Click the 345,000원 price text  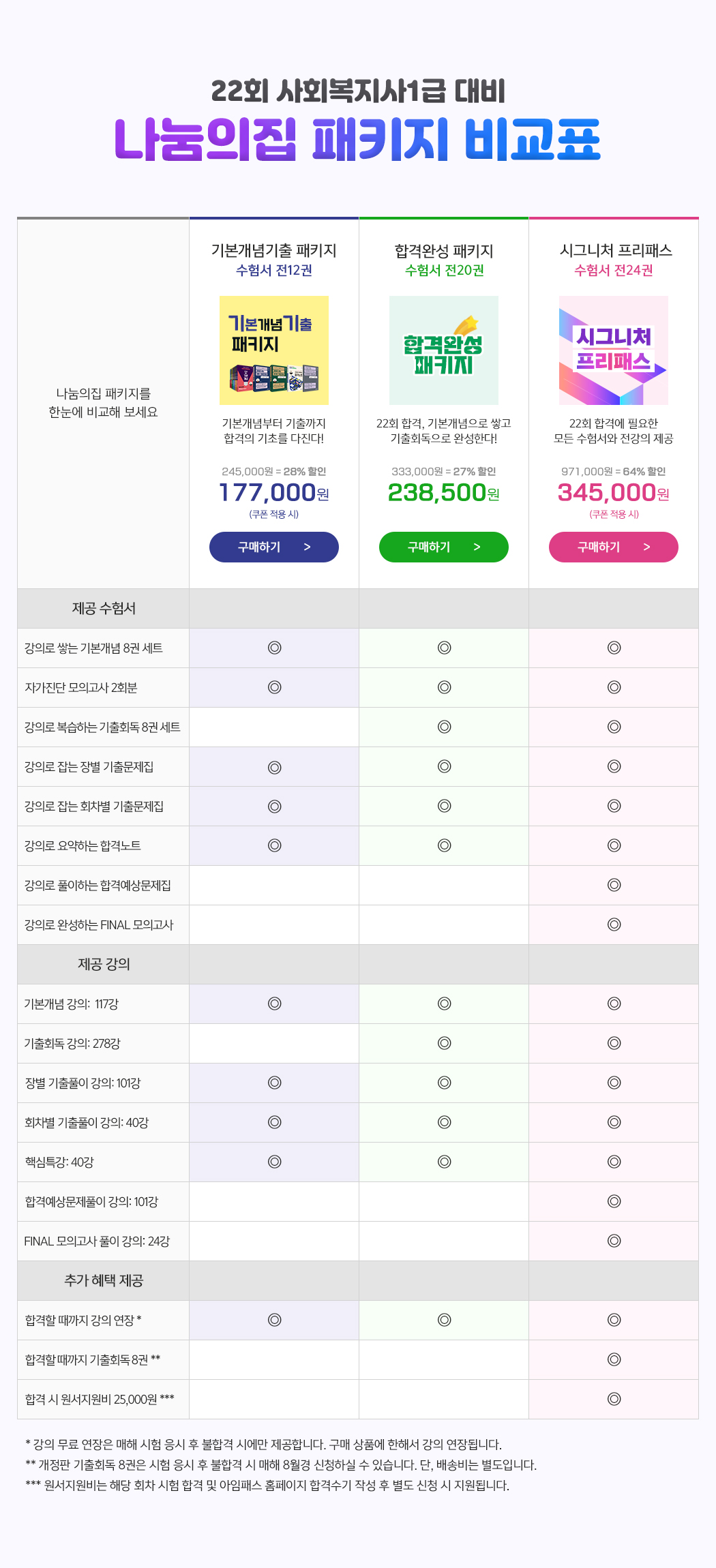click(x=614, y=492)
